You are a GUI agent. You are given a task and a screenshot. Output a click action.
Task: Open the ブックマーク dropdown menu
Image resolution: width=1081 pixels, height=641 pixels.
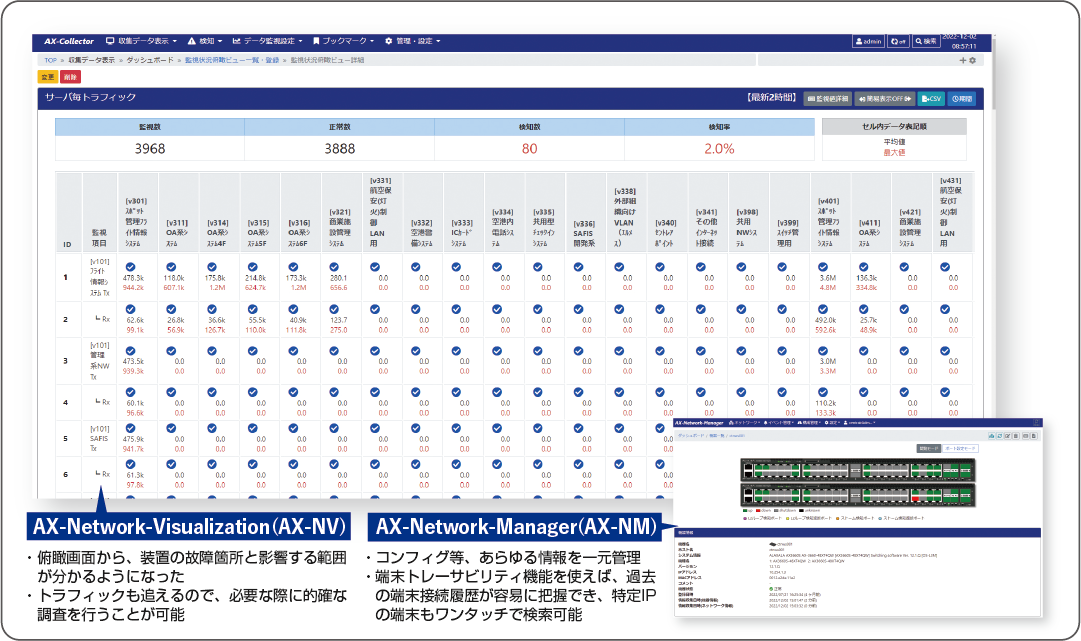[x=343, y=41]
